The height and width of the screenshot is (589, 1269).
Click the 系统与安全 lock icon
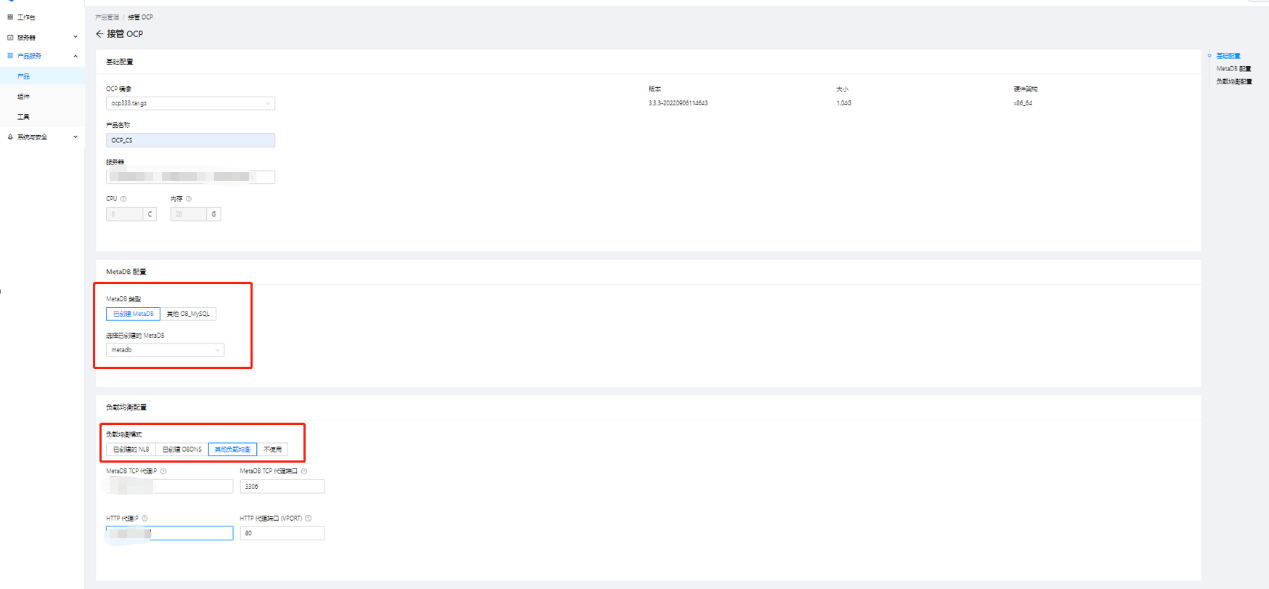[10, 137]
